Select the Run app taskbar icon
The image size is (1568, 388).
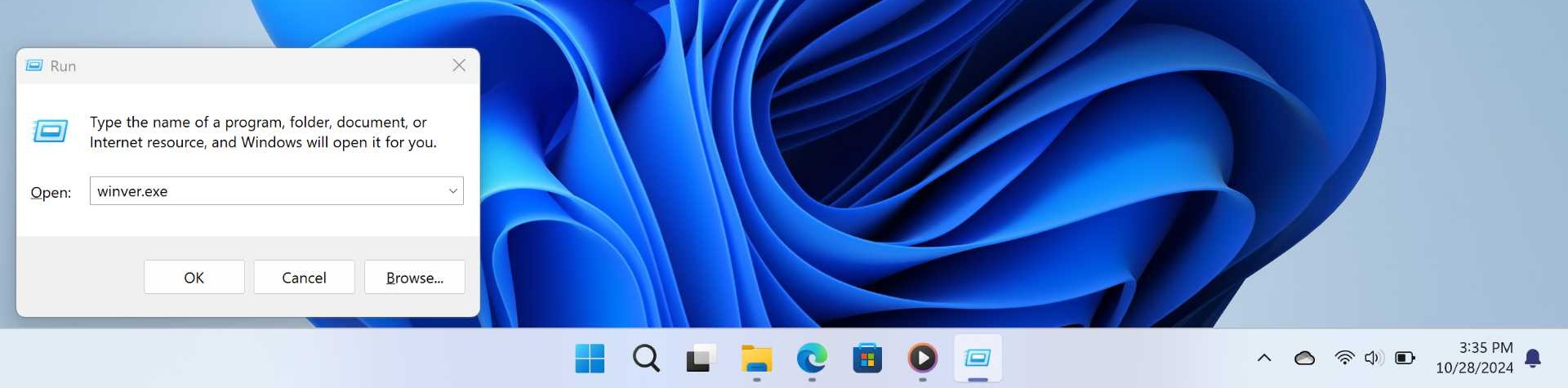tap(978, 358)
